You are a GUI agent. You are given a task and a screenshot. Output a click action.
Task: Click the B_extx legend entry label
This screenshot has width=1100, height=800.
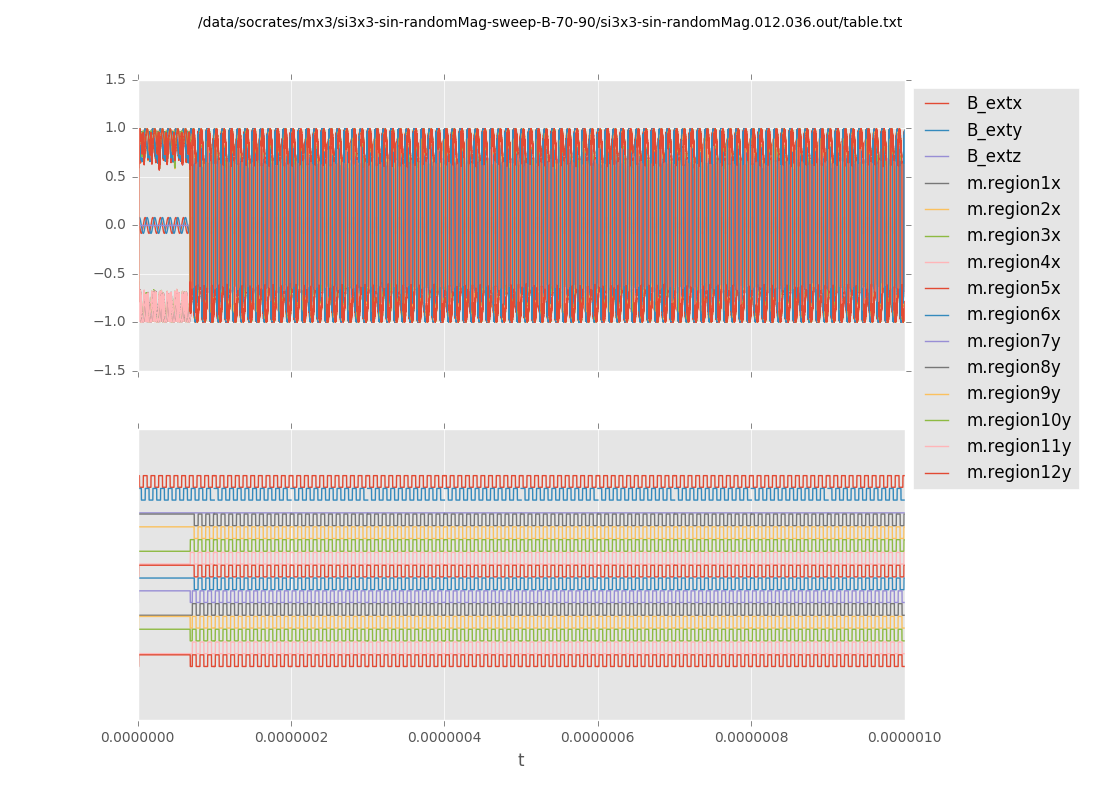(993, 103)
